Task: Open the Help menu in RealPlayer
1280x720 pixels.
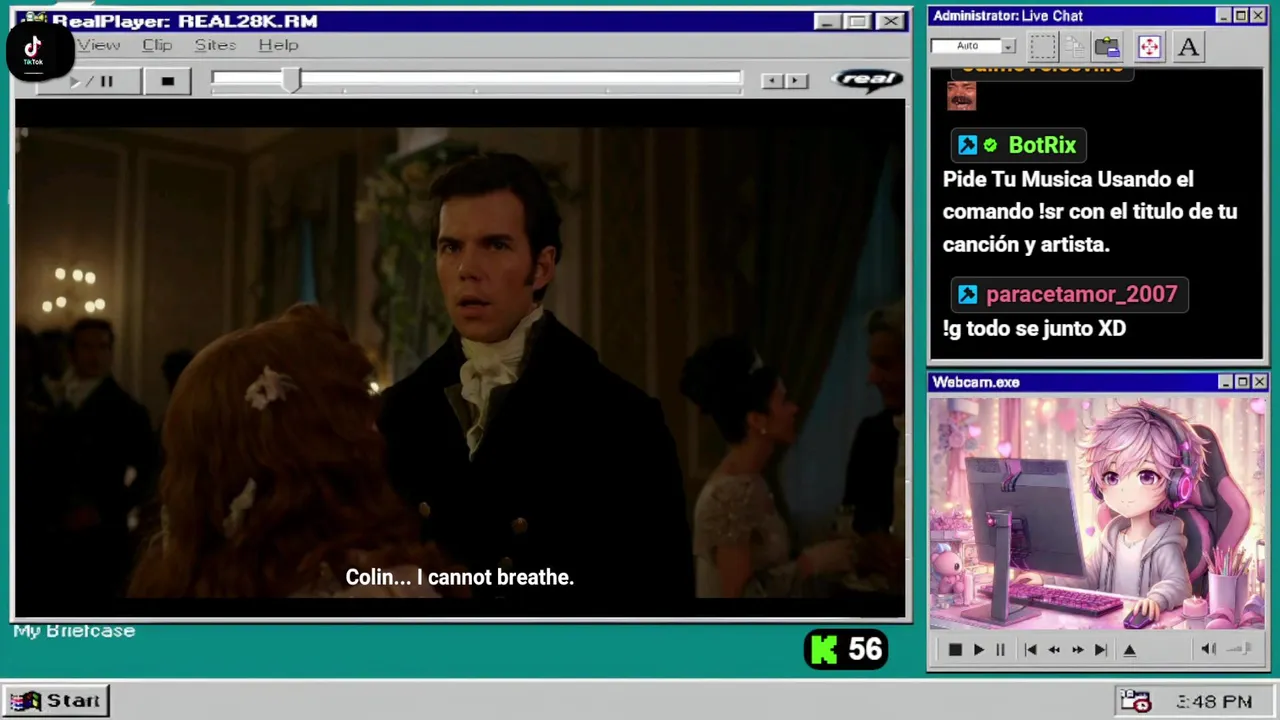Action: tap(278, 45)
